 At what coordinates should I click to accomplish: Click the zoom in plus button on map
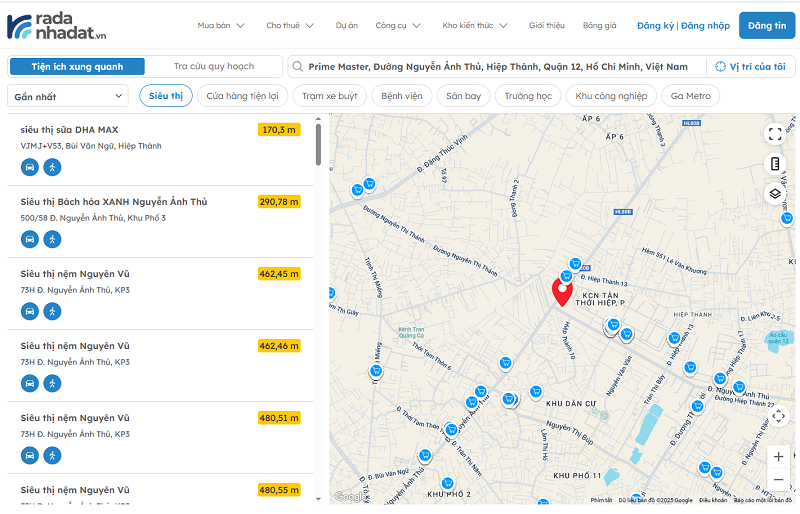(778, 456)
